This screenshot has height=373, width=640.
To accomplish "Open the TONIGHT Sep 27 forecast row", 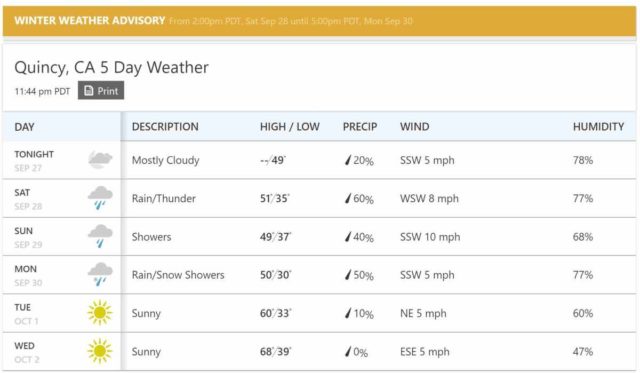I will pyautogui.click(x=320, y=160).
